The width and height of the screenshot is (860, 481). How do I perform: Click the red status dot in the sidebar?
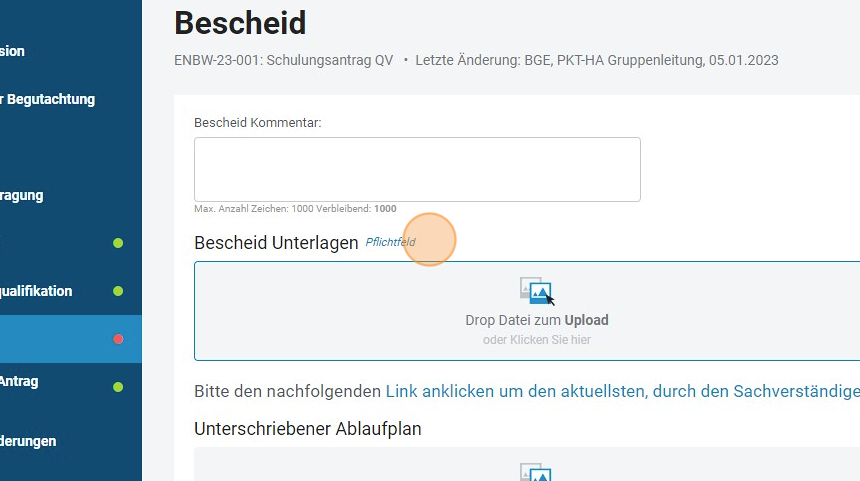118,339
